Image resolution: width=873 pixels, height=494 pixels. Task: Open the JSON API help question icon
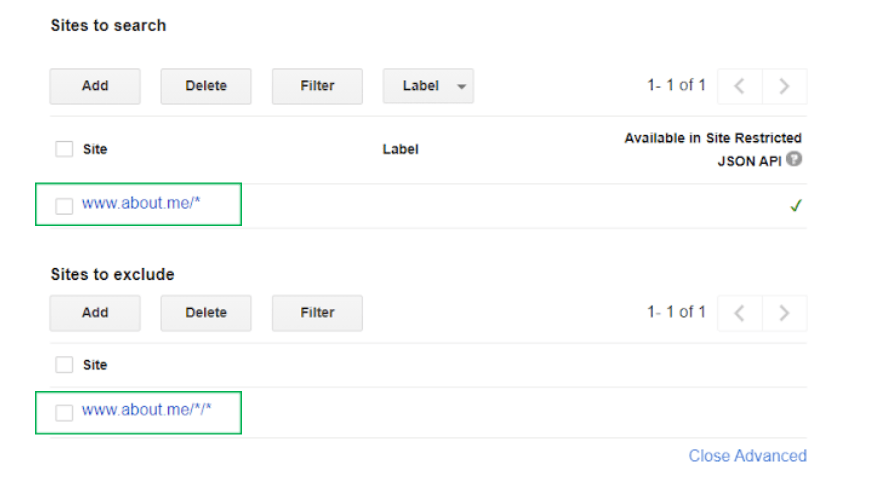(x=794, y=159)
